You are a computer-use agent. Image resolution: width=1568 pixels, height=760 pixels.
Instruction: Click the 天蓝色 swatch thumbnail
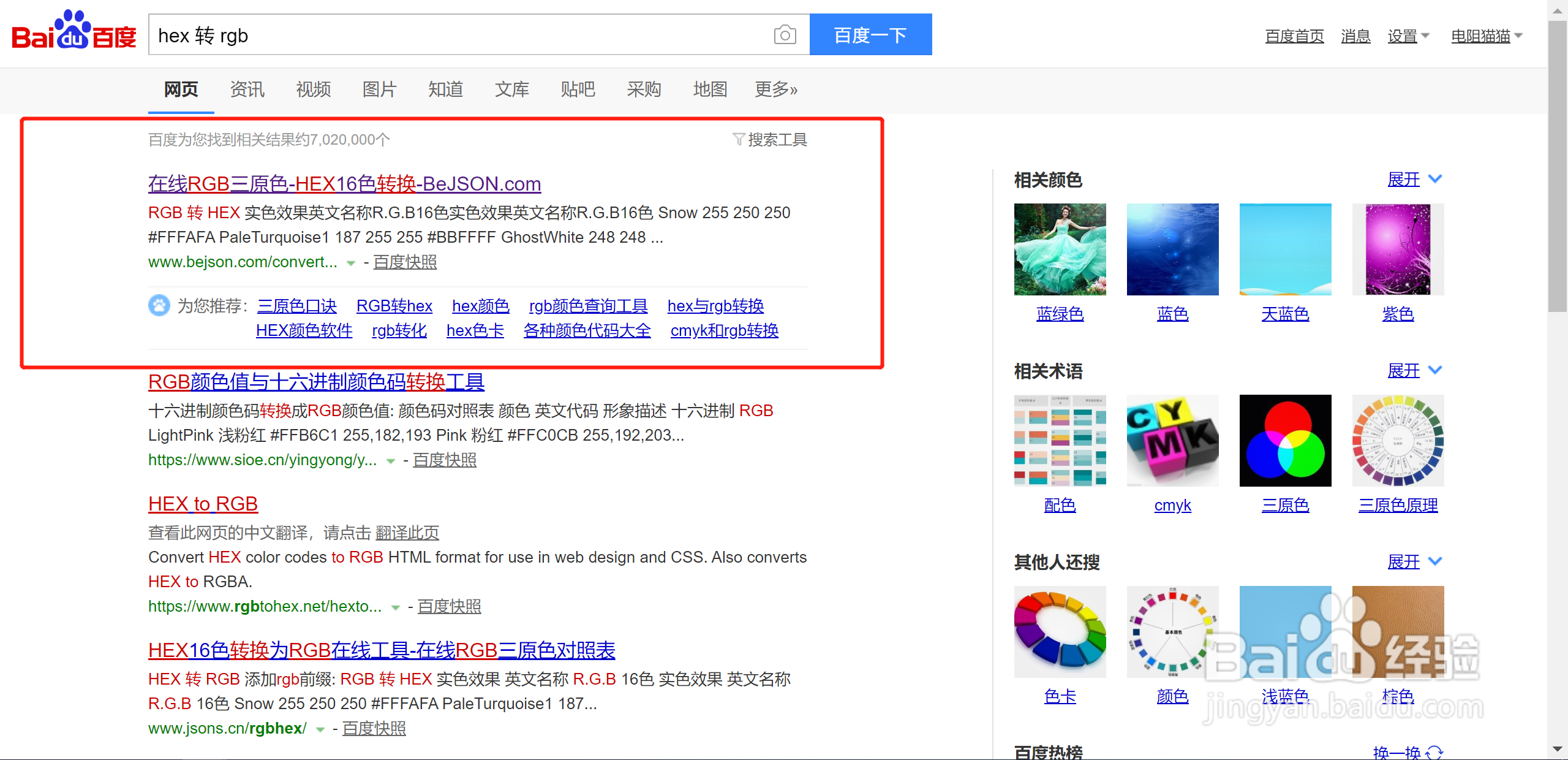(1286, 249)
